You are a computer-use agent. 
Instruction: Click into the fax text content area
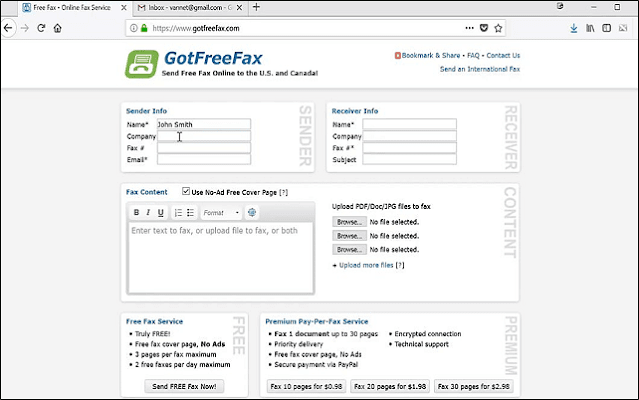(221, 257)
